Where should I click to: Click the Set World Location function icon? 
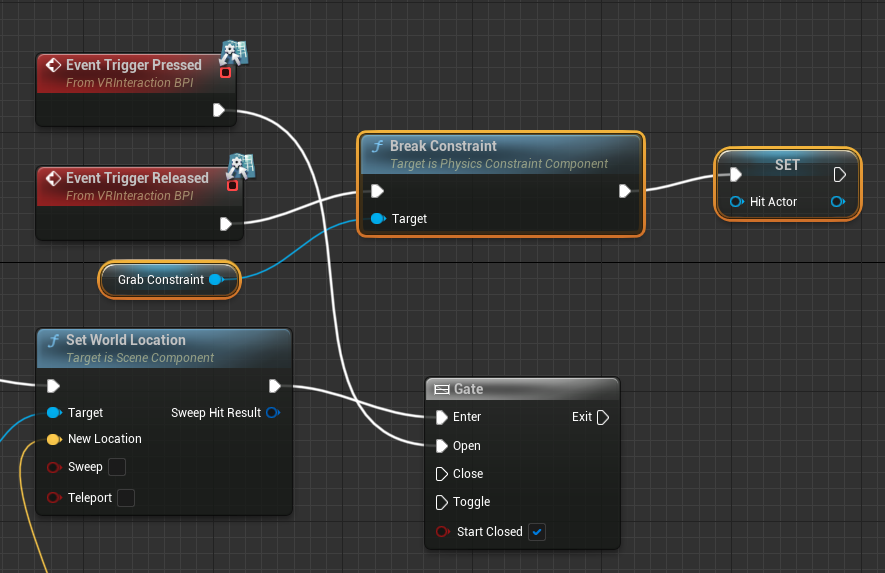pos(54,341)
